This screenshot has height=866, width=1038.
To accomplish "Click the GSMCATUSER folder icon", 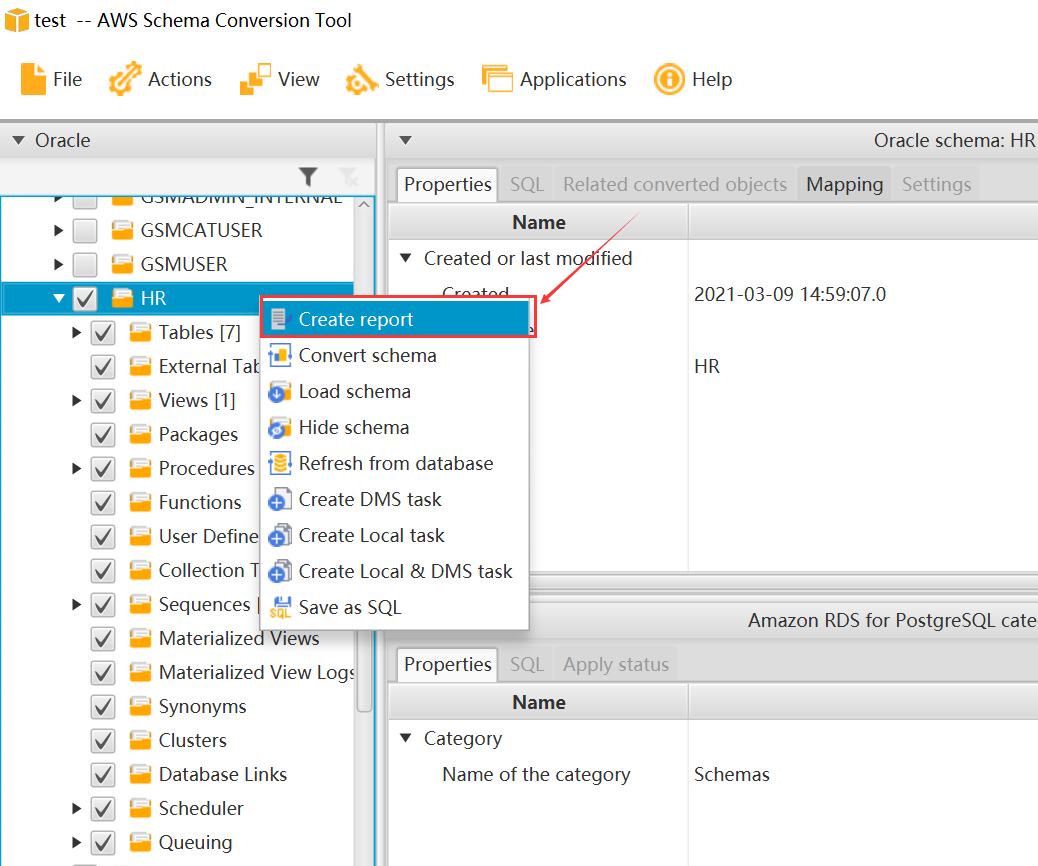I will [x=122, y=230].
